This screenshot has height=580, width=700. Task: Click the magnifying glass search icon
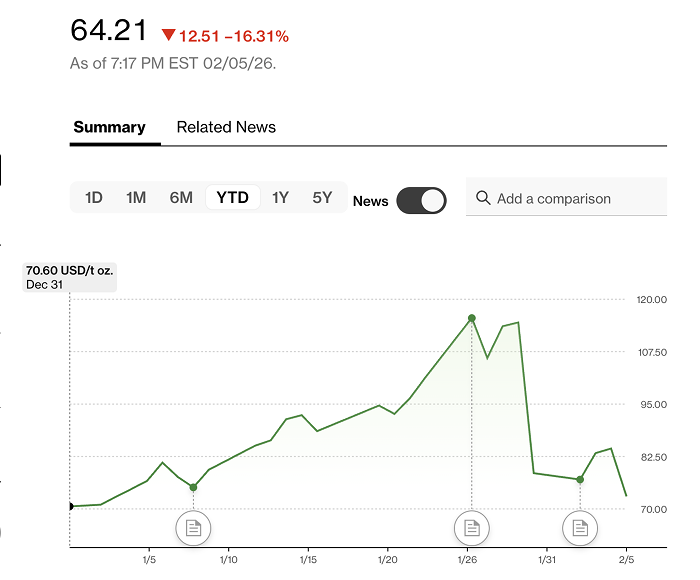coord(483,198)
